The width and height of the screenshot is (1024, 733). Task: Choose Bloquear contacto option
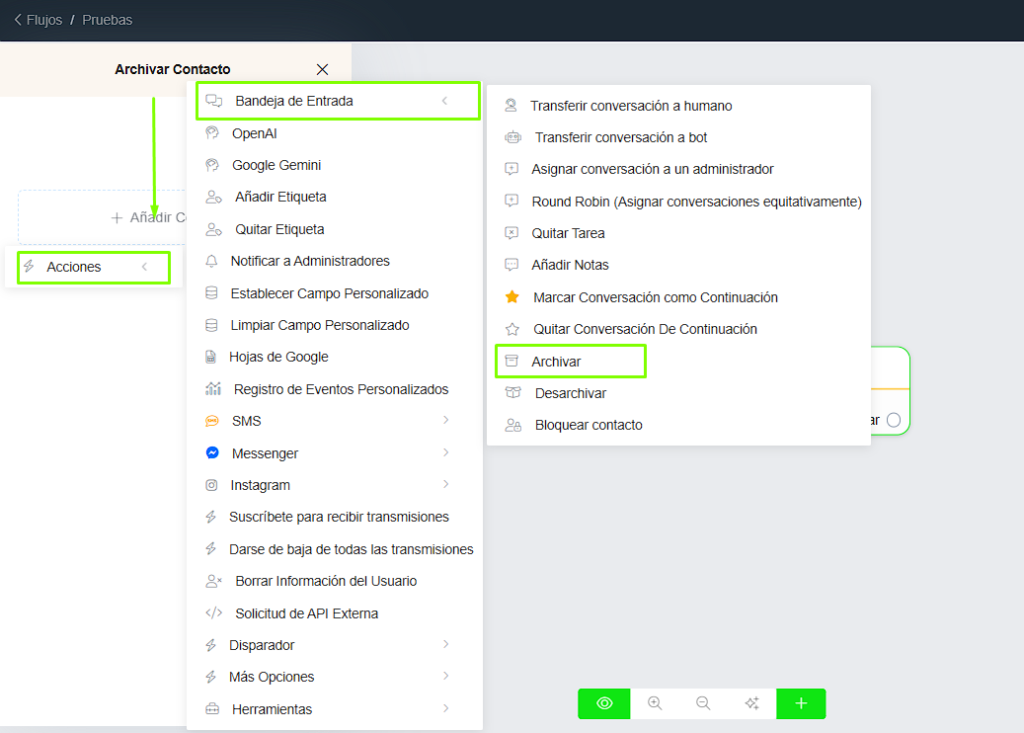point(588,425)
